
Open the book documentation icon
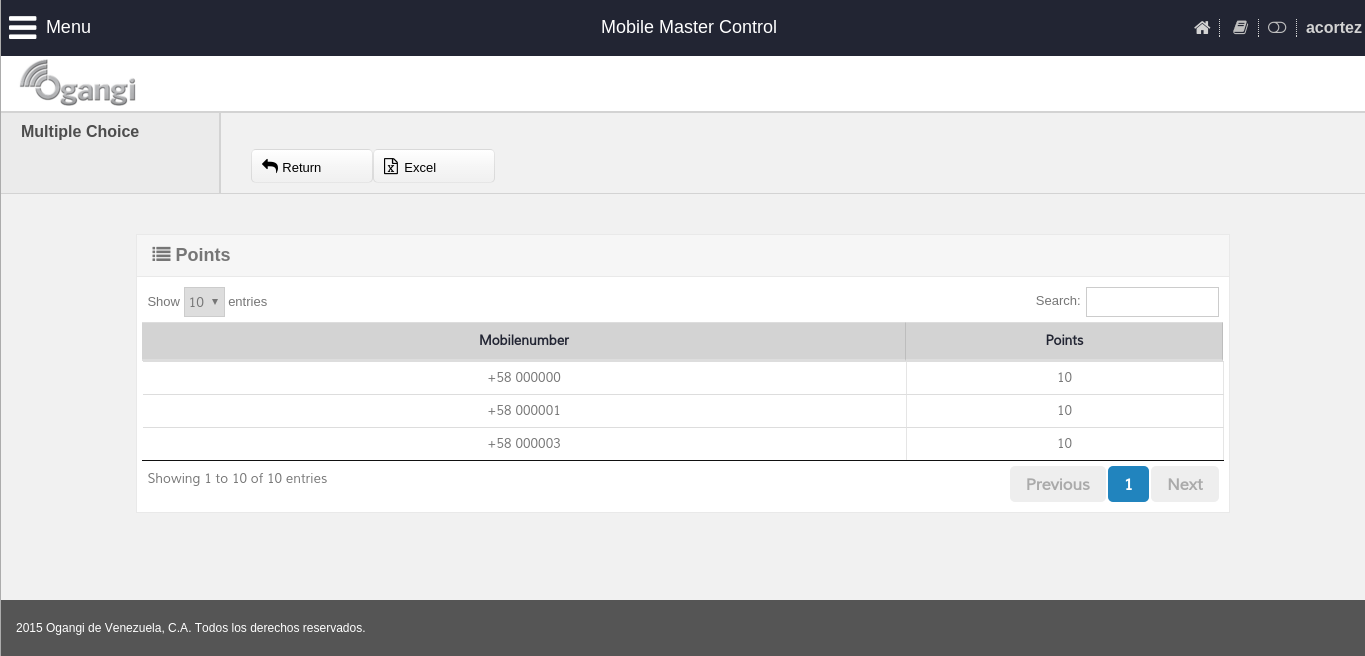pyautogui.click(x=1240, y=28)
